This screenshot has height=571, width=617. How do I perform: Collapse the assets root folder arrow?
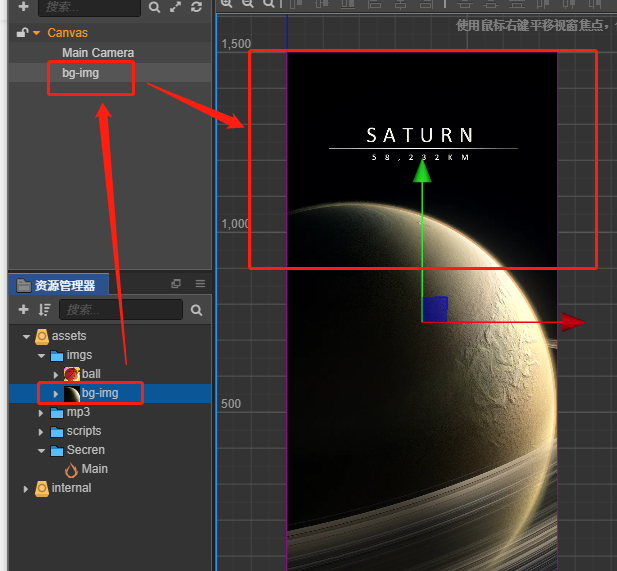pos(26,337)
